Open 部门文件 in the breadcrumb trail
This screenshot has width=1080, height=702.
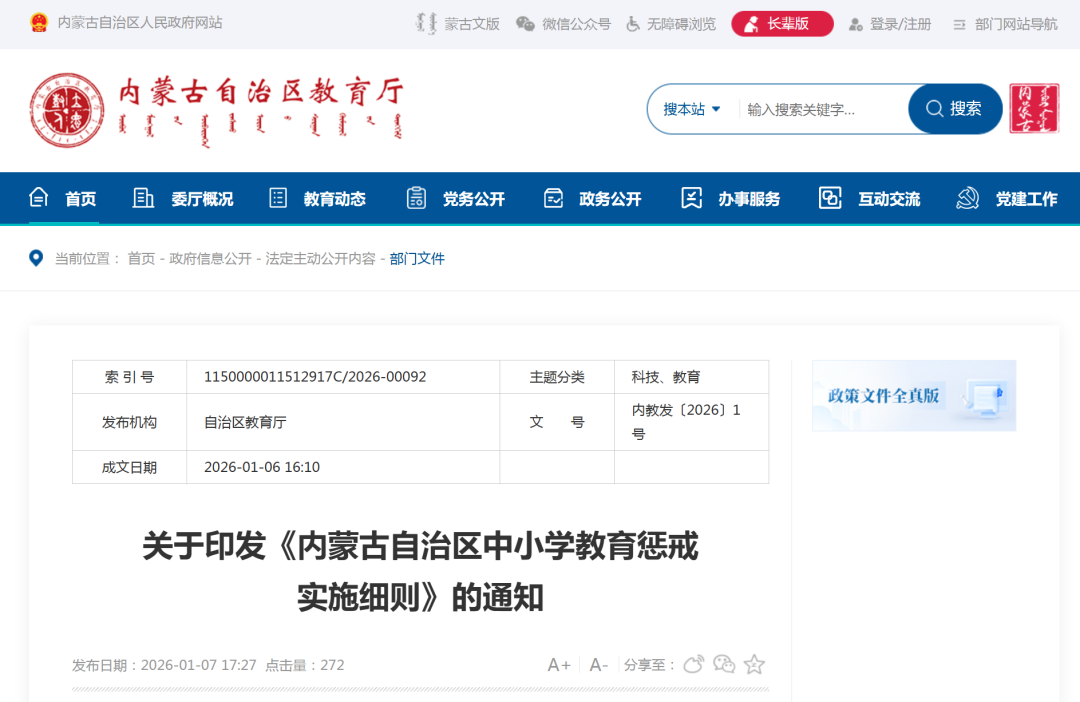417,258
